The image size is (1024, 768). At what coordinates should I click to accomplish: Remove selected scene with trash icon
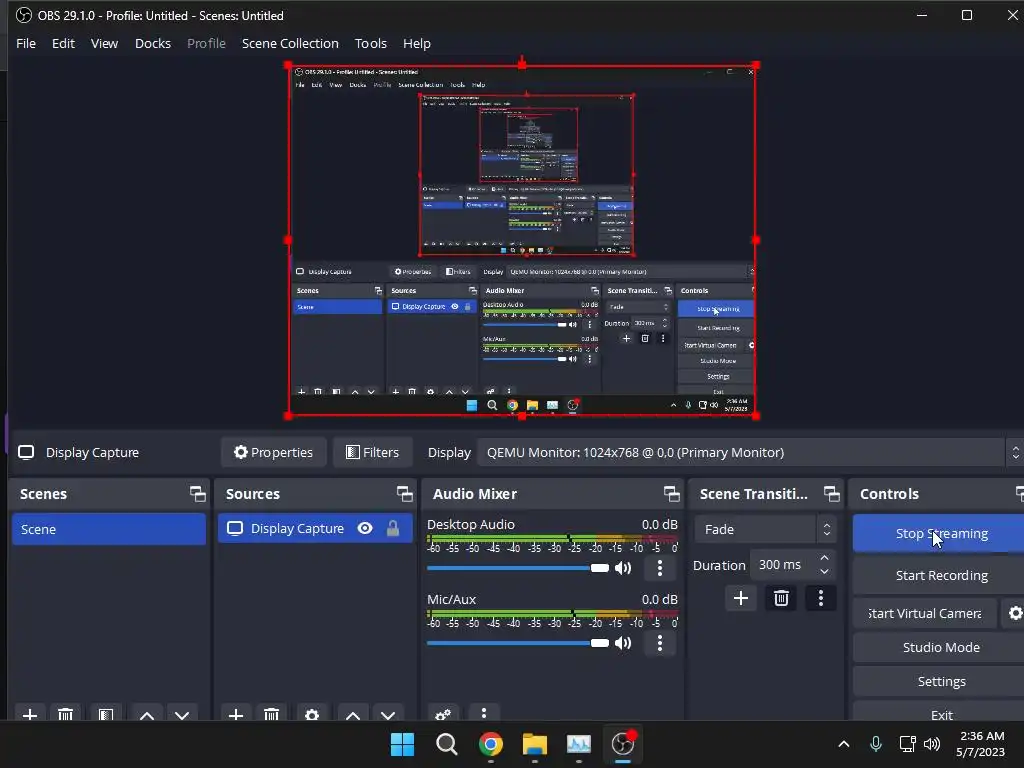65,714
